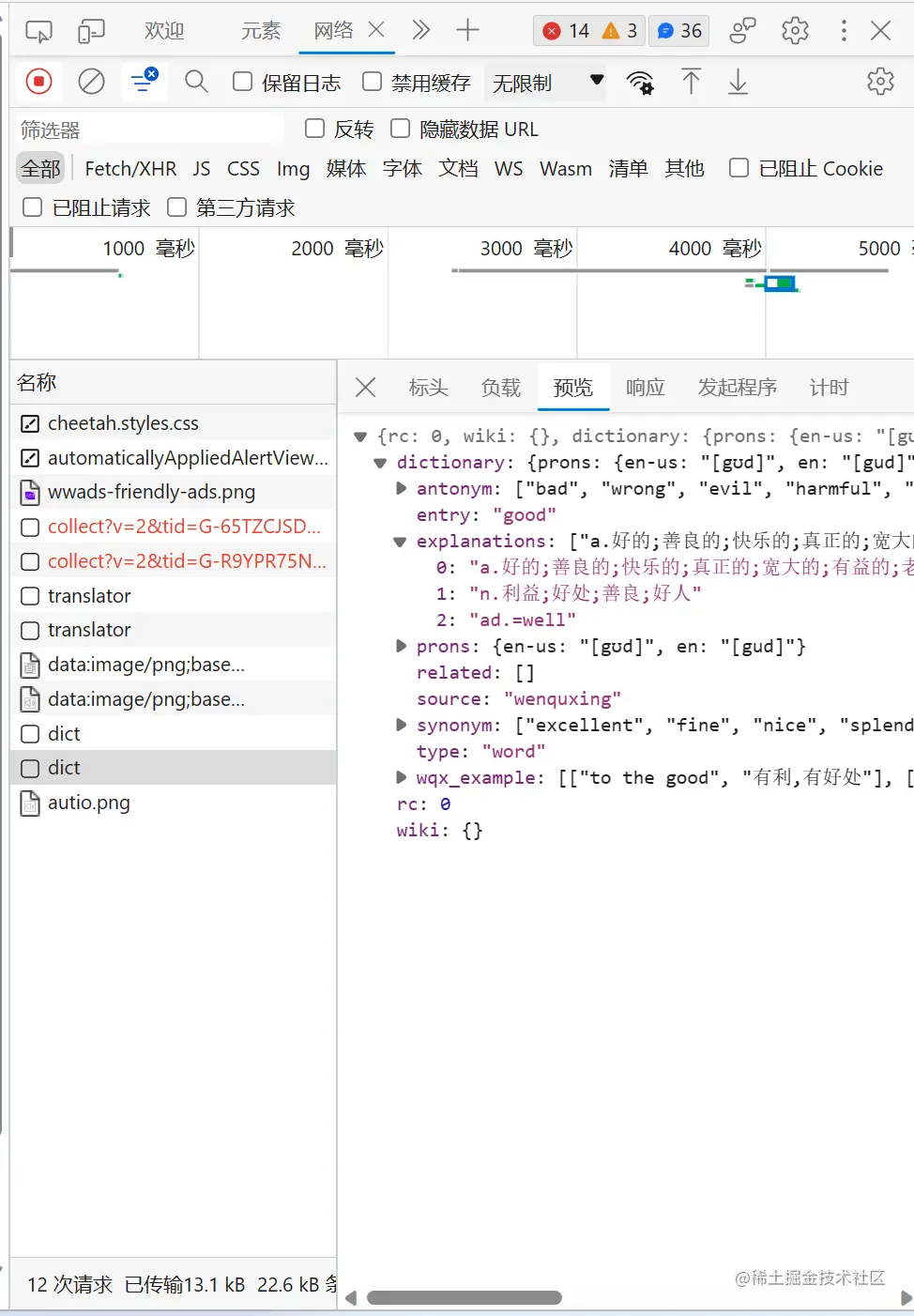Screen dimensions: 914x1316
Task: Switch to the 欢迎 tab
Action: [x=164, y=31]
